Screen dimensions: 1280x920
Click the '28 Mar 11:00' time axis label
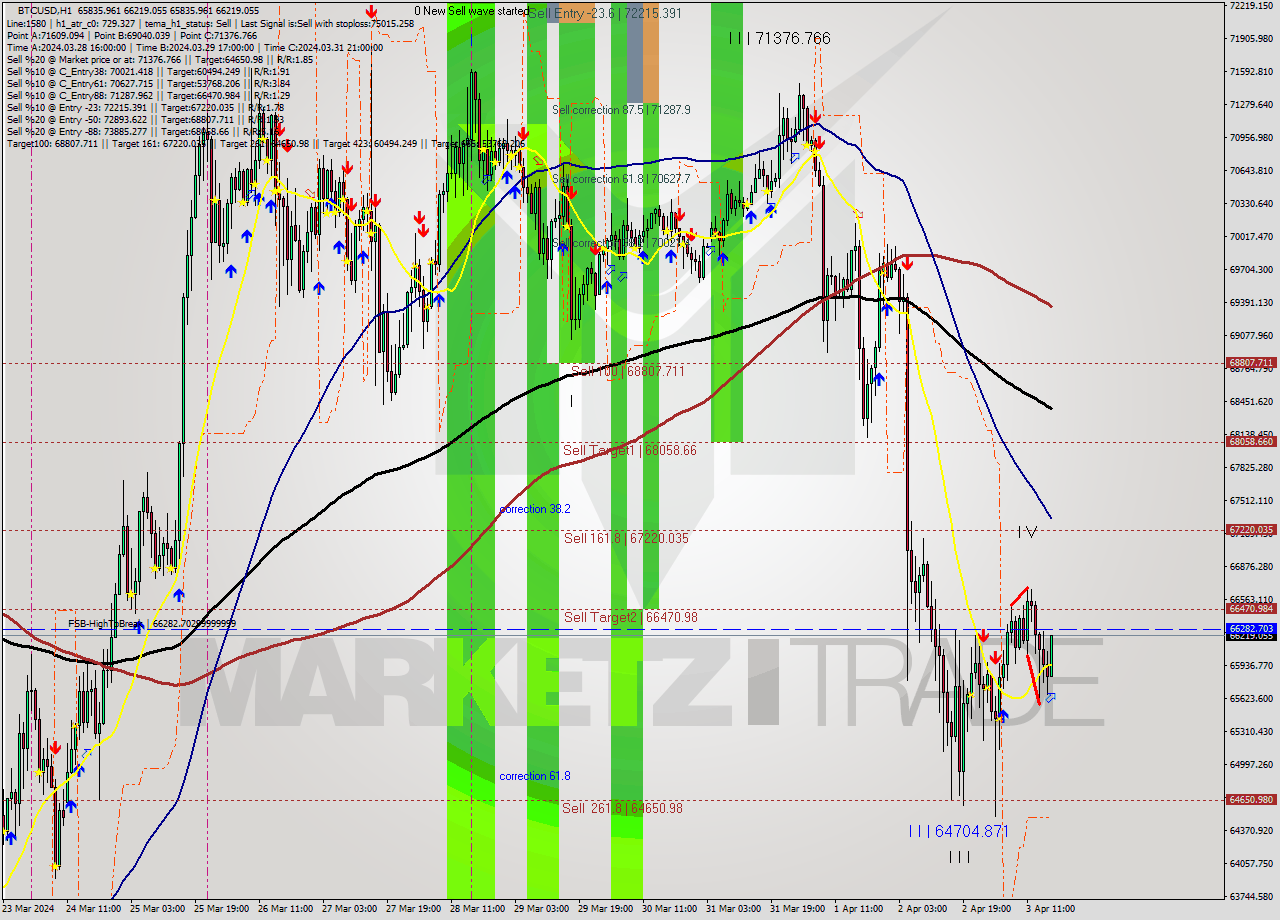click(478, 909)
